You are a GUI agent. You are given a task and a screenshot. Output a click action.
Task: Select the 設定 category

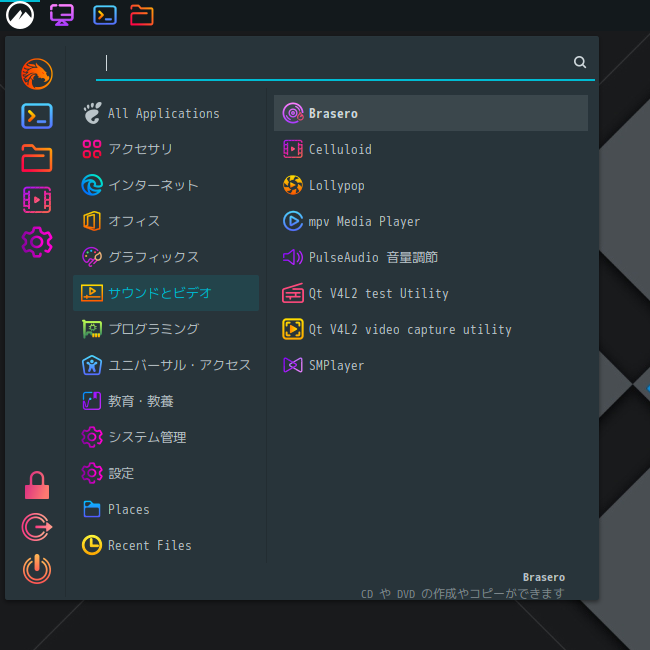pyautogui.click(x=166, y=473)
